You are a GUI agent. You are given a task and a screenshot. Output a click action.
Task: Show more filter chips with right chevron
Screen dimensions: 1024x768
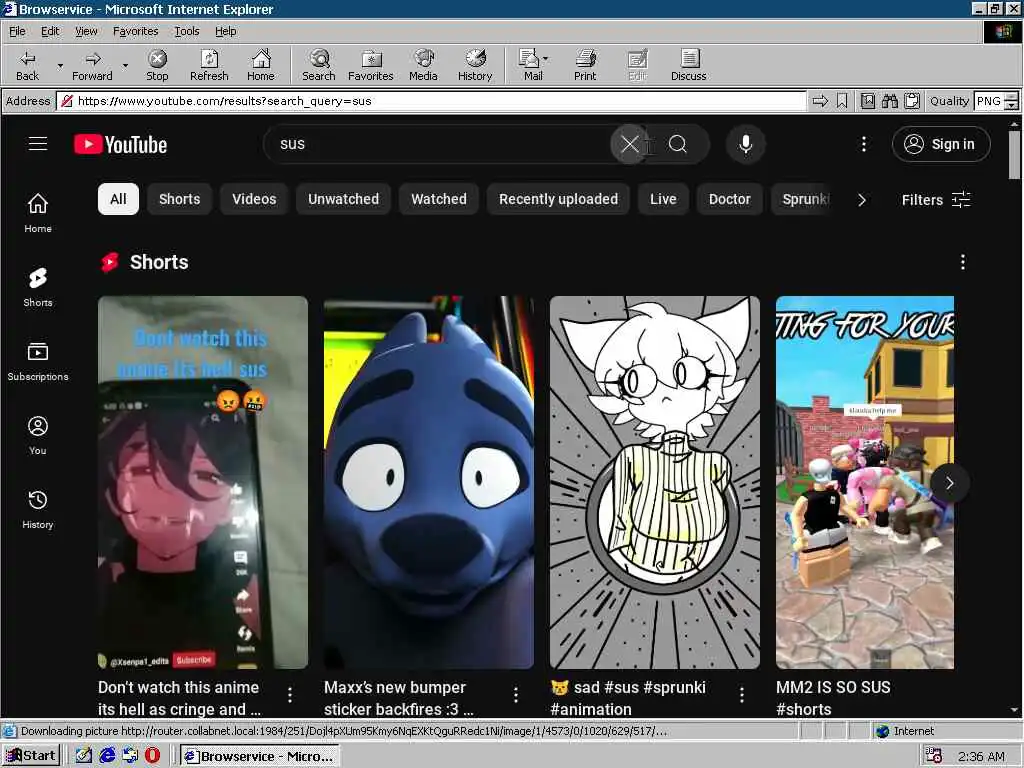pyautogui.click(x=862, y=200)
